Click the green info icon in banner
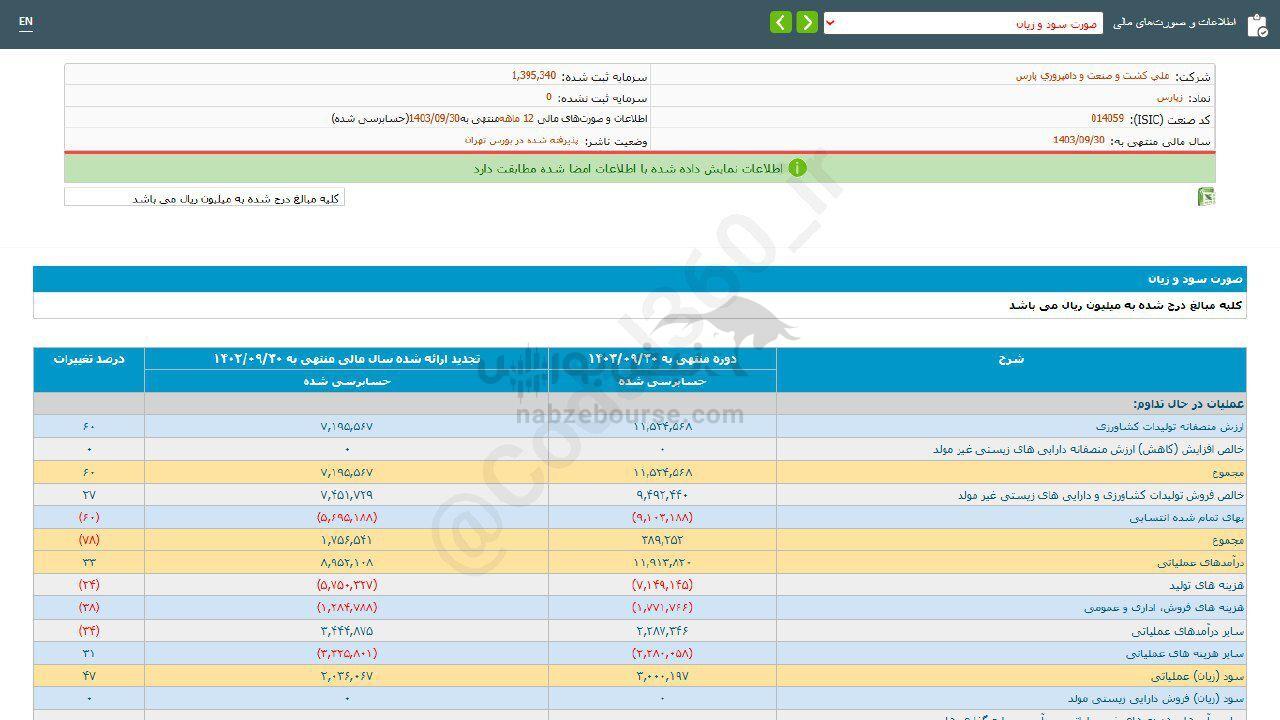This screenshot has width=1280, height=720. [797, 168]
